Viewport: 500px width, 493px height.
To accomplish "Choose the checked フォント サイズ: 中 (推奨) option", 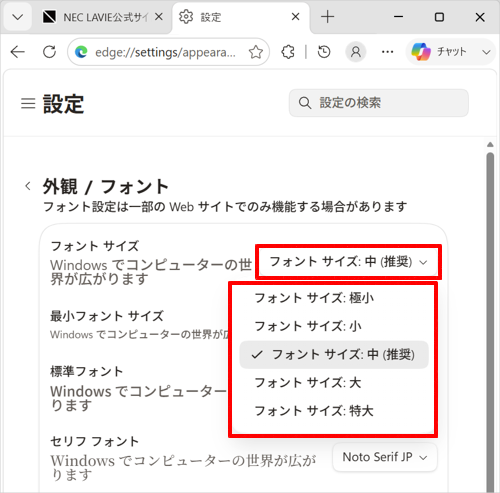I will point(334,355).
